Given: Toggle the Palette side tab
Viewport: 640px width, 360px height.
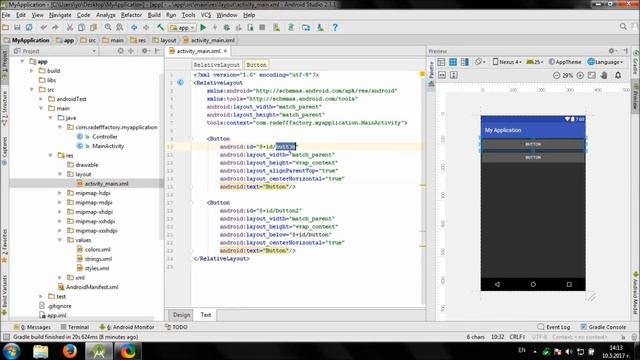Looking at the screenshot, I should (431, 73).
